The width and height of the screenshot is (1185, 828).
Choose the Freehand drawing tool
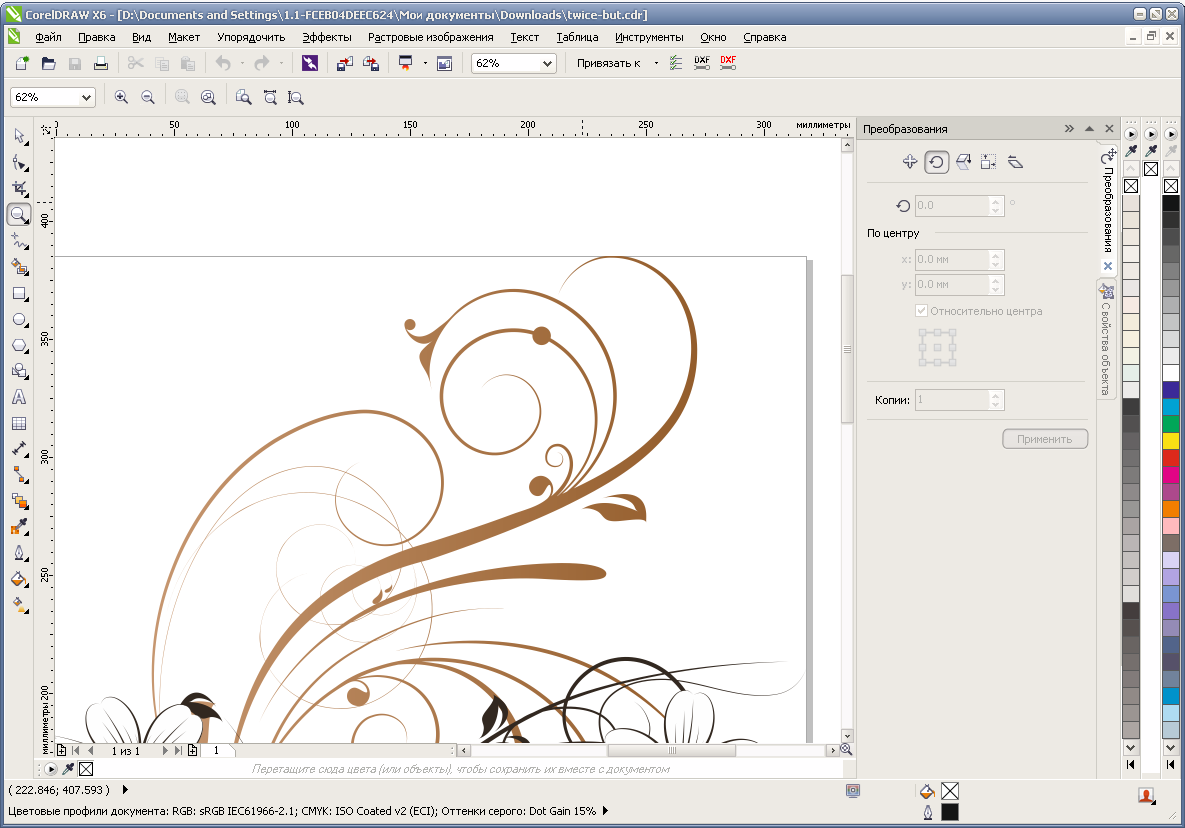click(20, 241)
